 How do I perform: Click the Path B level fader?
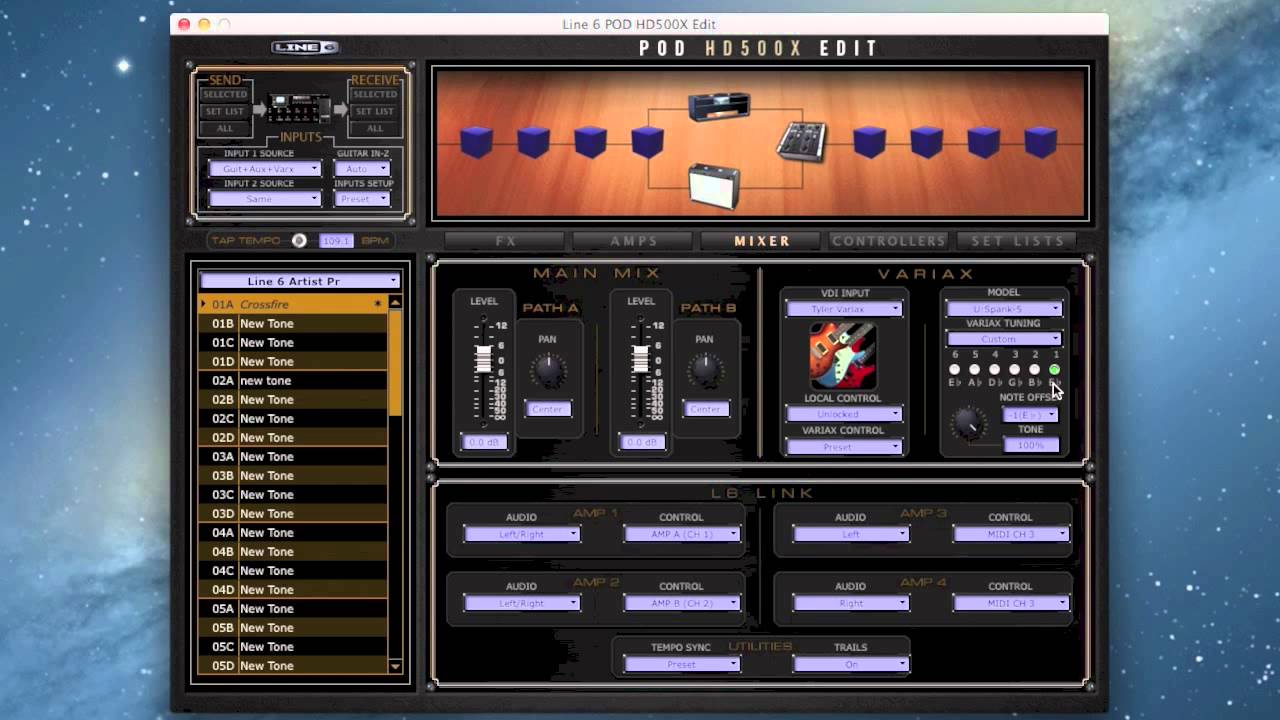[640, 358]
